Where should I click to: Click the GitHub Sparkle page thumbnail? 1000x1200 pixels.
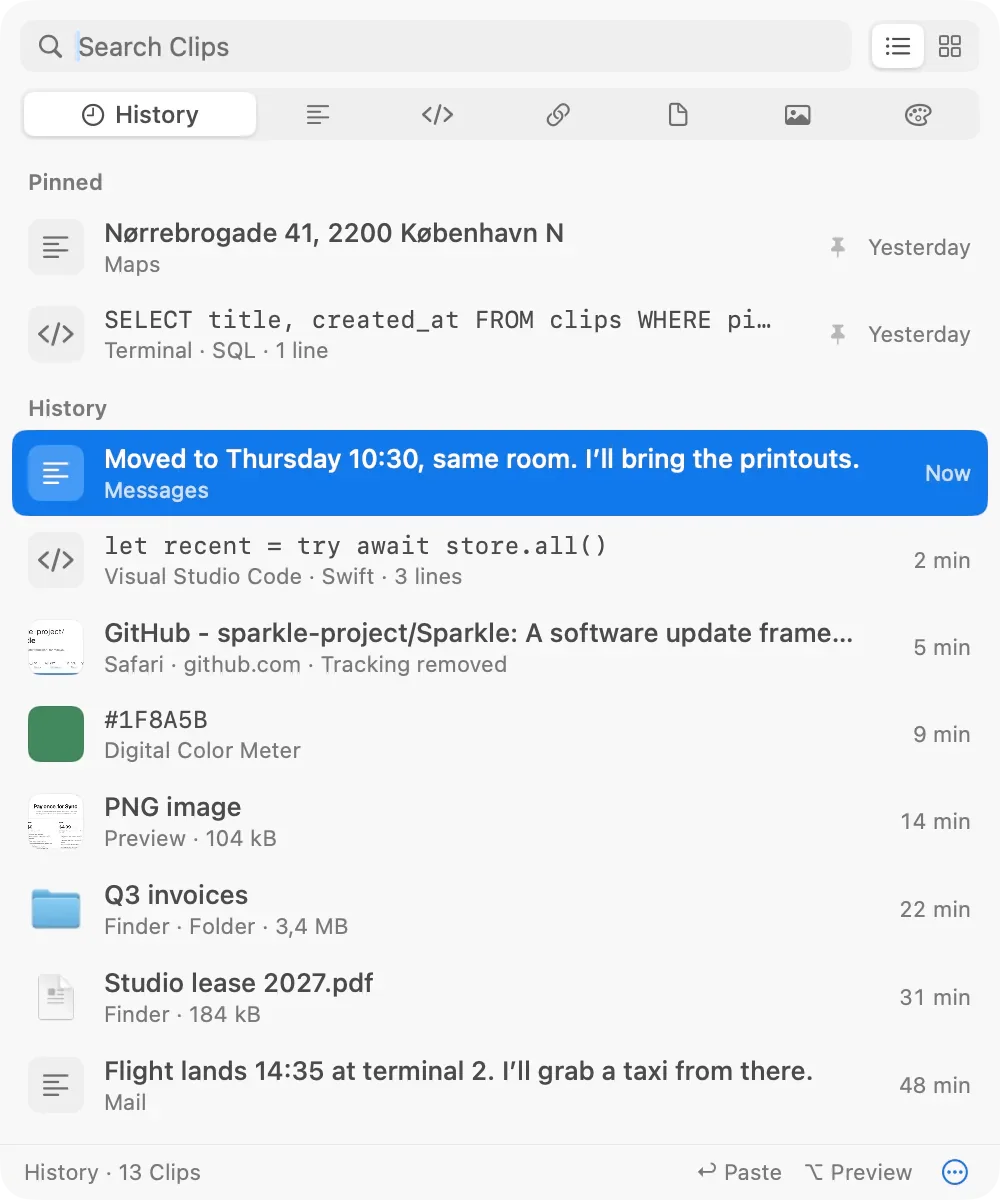point(56,647)
